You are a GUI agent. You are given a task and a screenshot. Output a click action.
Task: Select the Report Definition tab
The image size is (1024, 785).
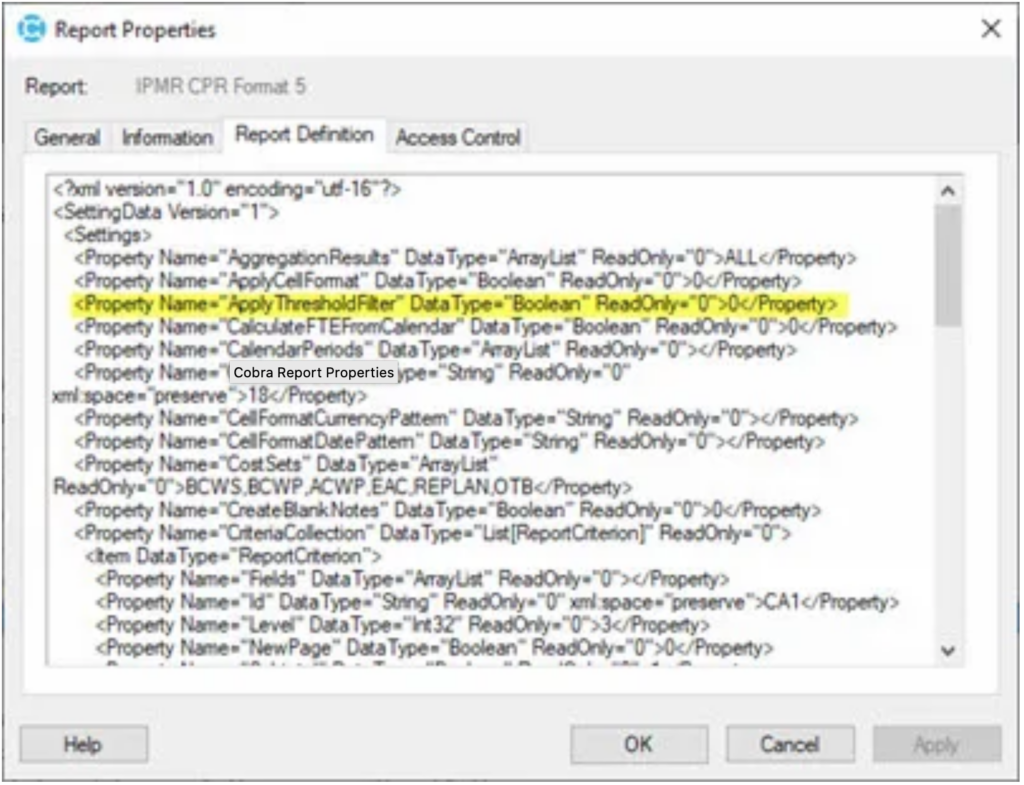click(x=304, y=135)
